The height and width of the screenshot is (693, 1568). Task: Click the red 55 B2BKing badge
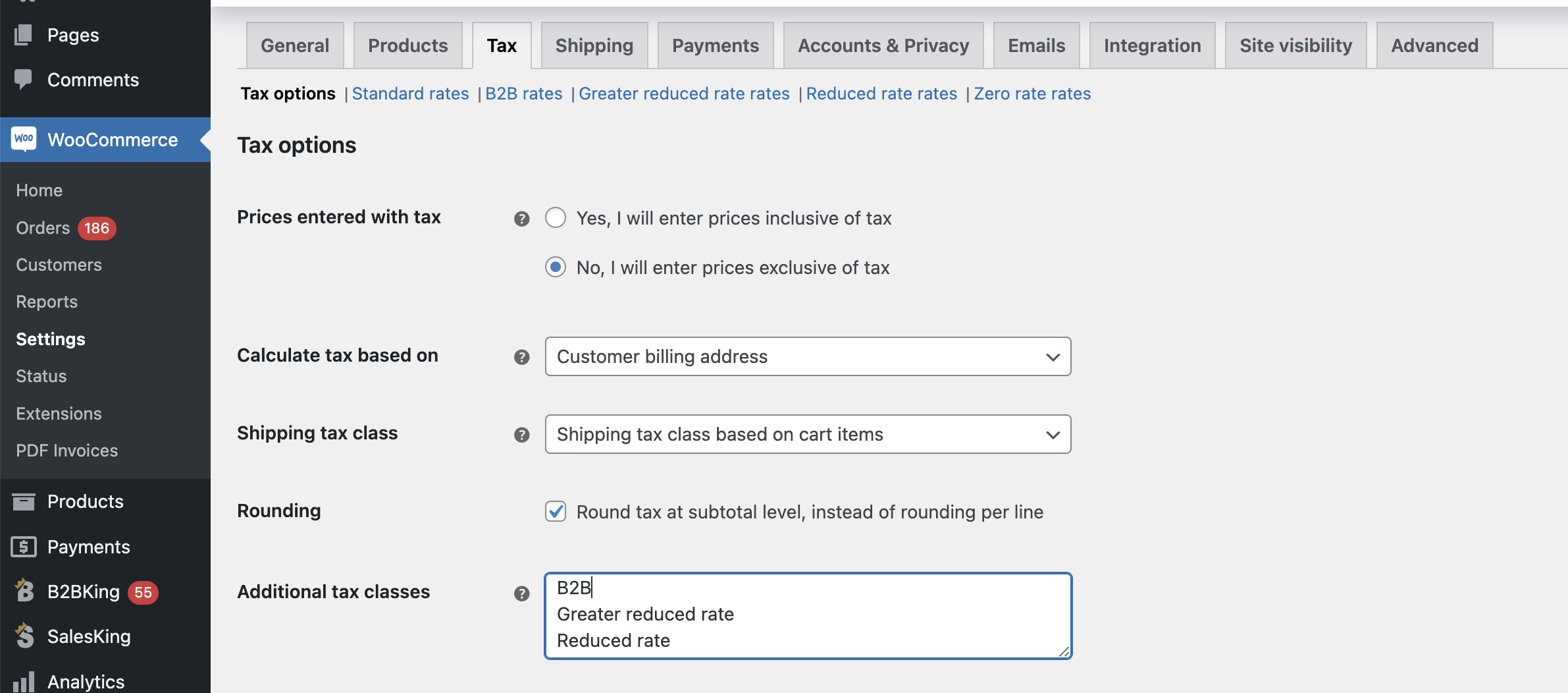(x=143, y=592)
